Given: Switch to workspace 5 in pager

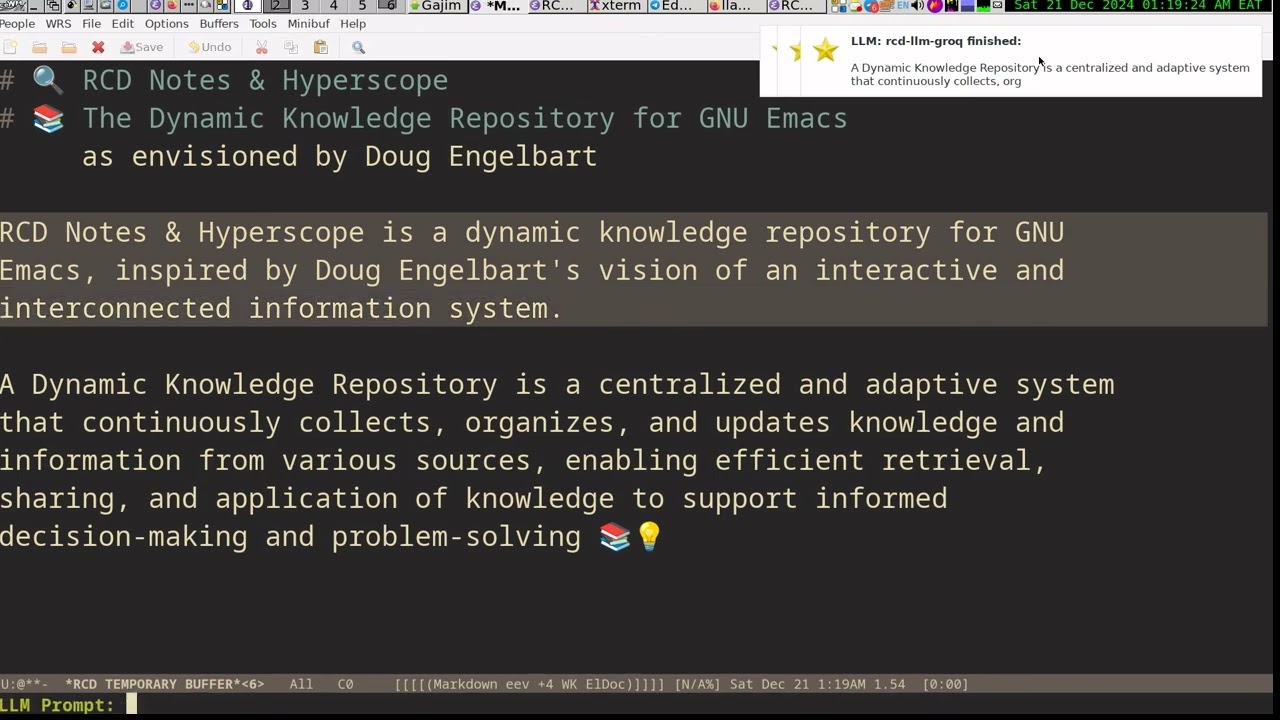Looking at the screenshot, I should 362,6.
